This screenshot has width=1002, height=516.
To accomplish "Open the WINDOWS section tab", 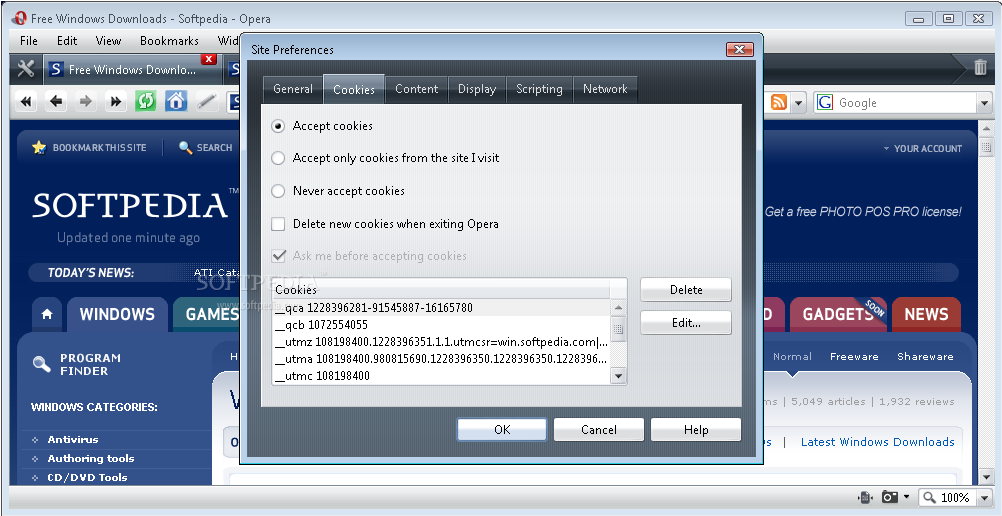I will pyautogui.click(x=117, y=314).
